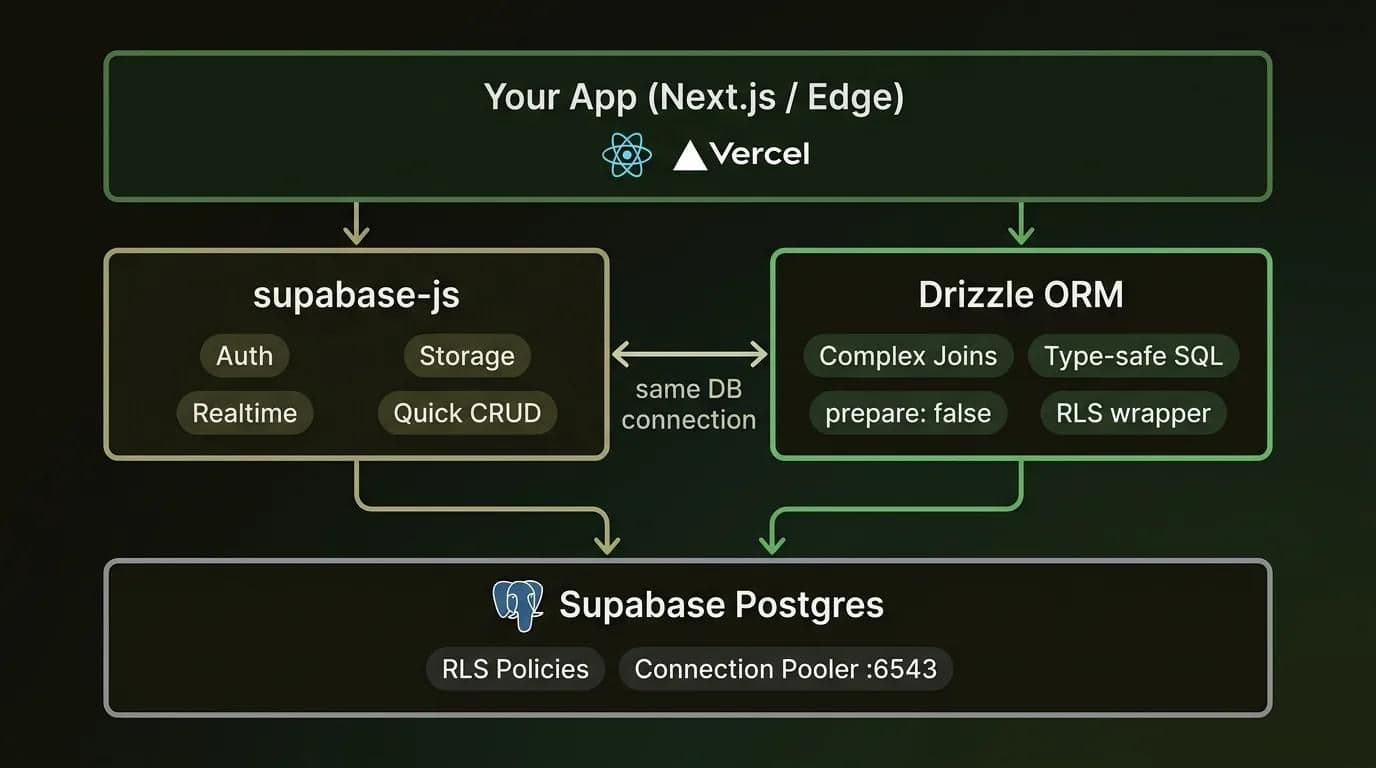This screenshot has height=768, width=1376.
Task: Click the supabase-js heading
Action: click(356, 296)
